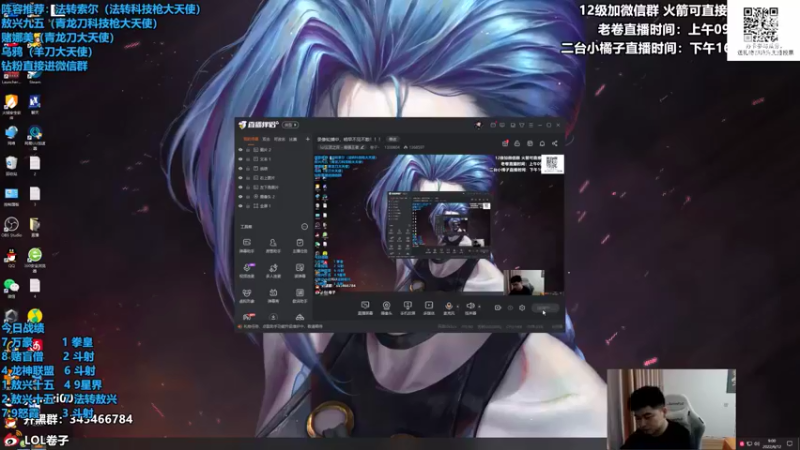
Task: Open the danmaku assistant tool (弹幕助手)
Action: pyautogui.click(x=247, y=245)
